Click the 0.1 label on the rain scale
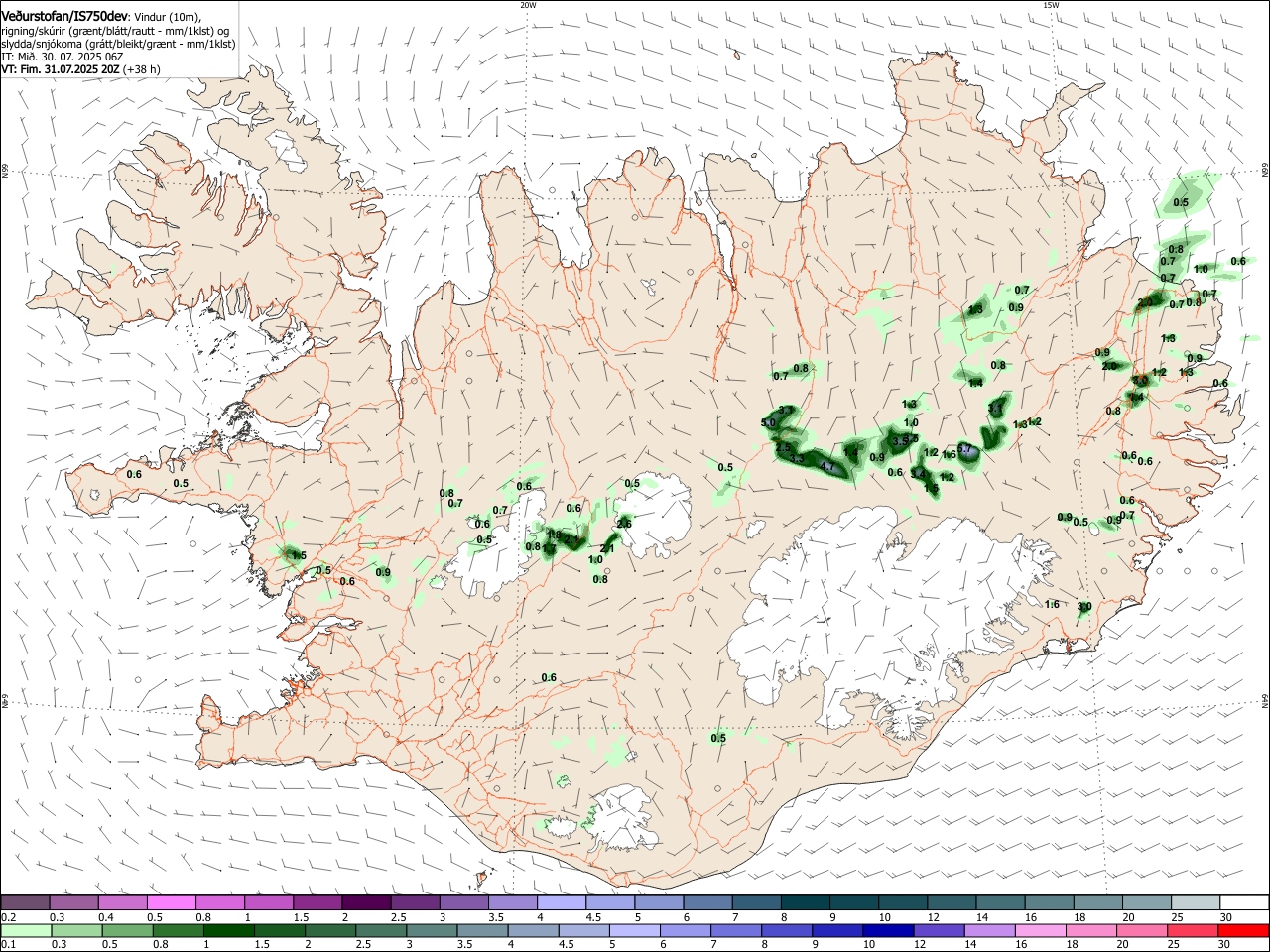The image size is (1270, 952). (8, 945)
